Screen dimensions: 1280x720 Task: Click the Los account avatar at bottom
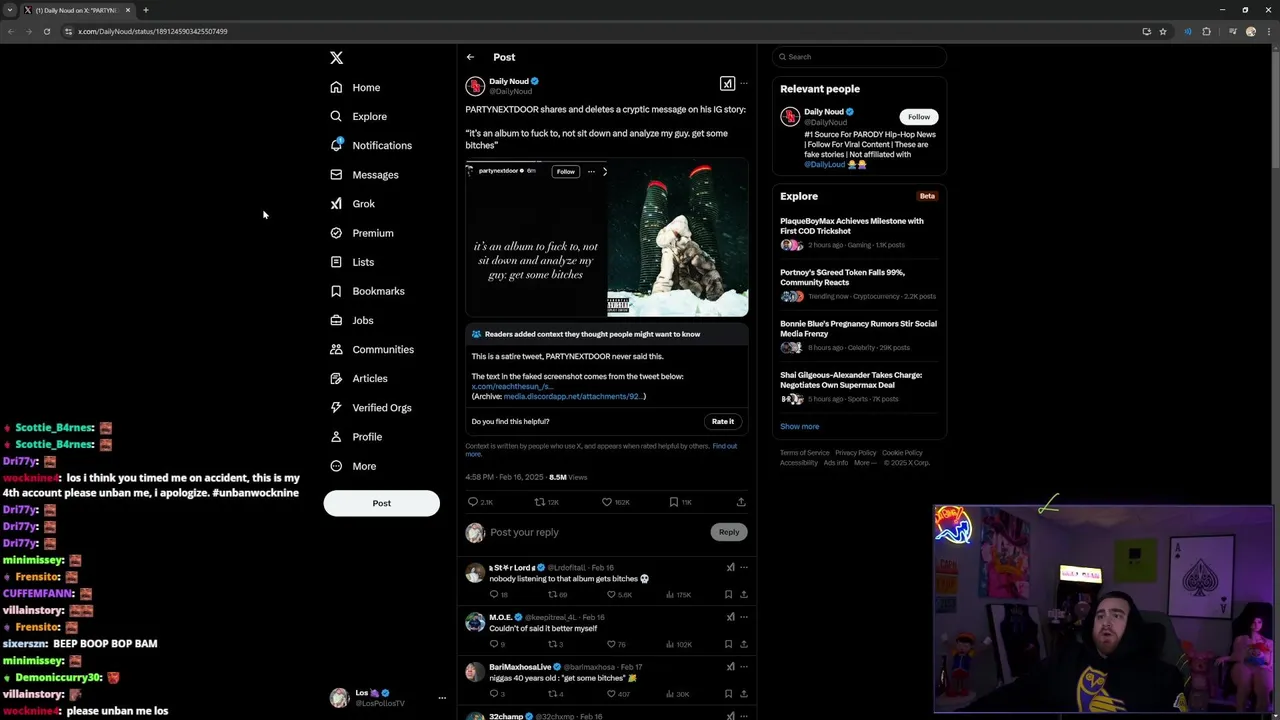click(x=339, y=698)
